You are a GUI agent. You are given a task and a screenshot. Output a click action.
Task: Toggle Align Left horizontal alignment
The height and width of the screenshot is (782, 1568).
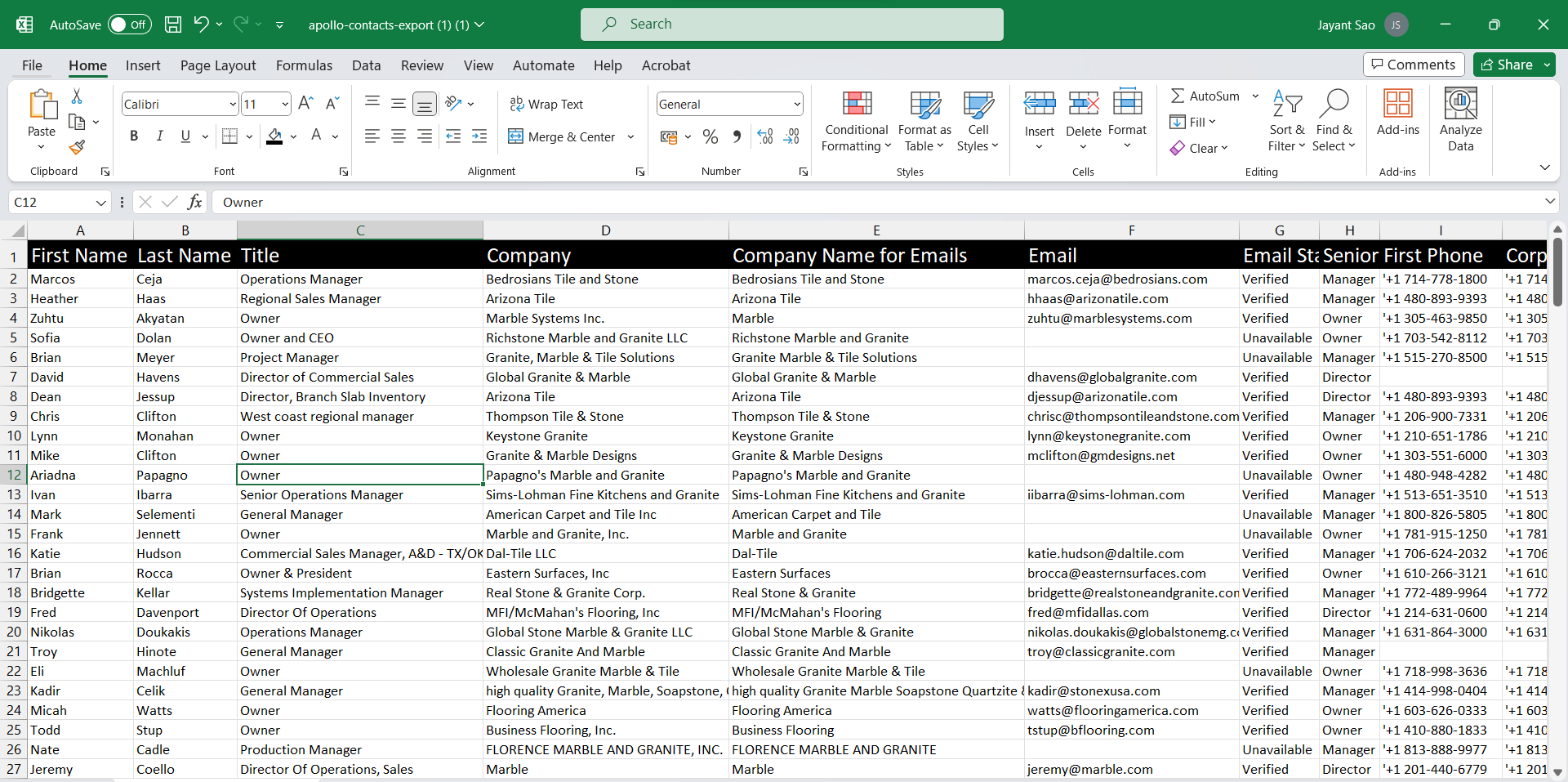[372, 136]
